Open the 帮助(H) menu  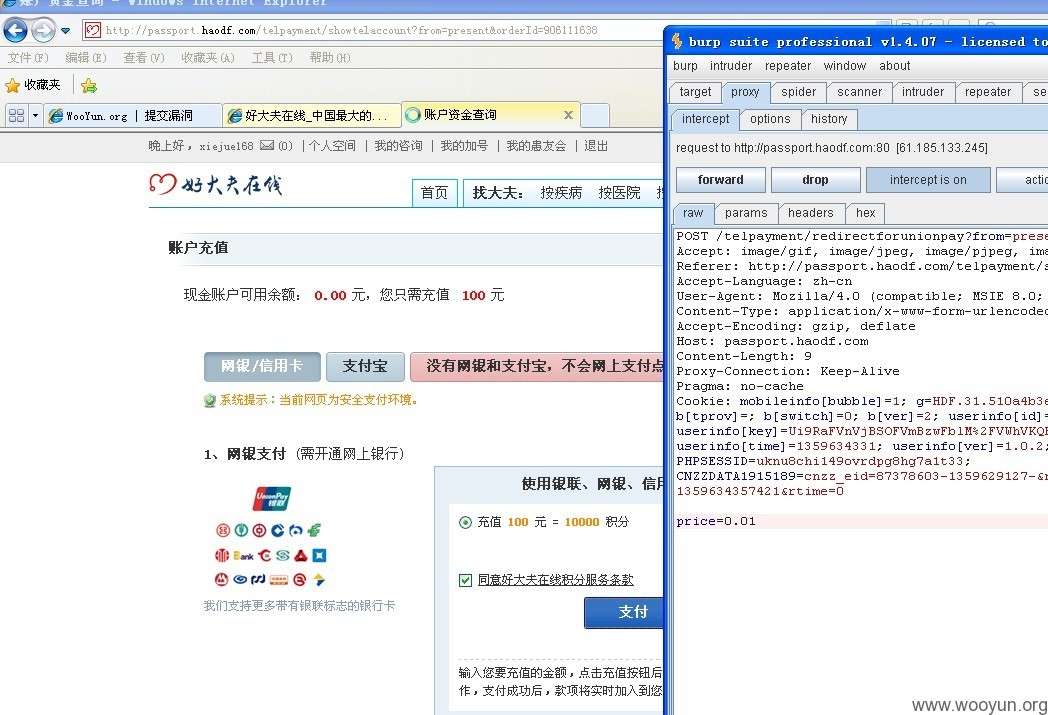pyautogui.click(x=330, y=58)
